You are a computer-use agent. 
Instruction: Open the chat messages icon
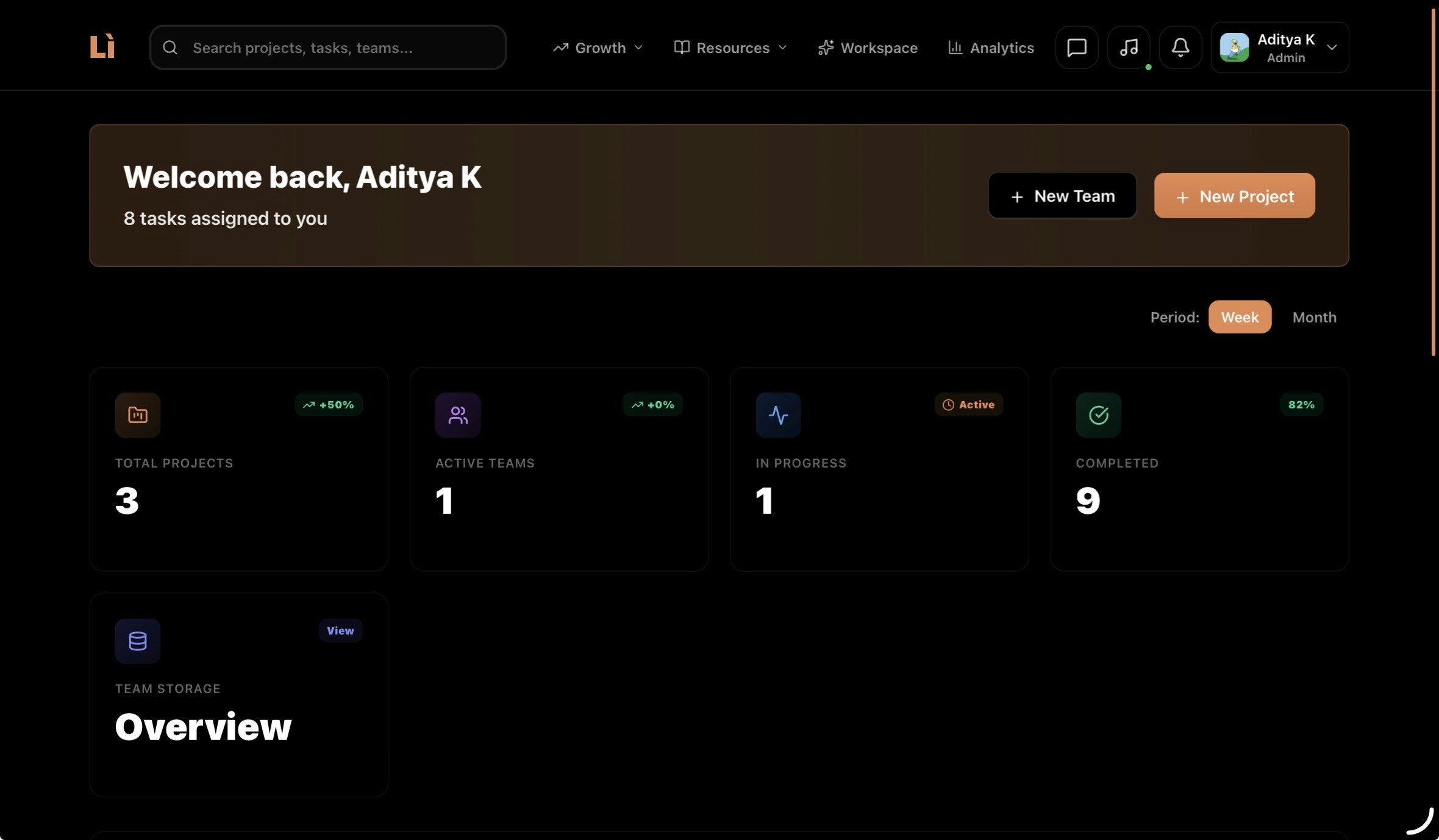coord(1076,47)
